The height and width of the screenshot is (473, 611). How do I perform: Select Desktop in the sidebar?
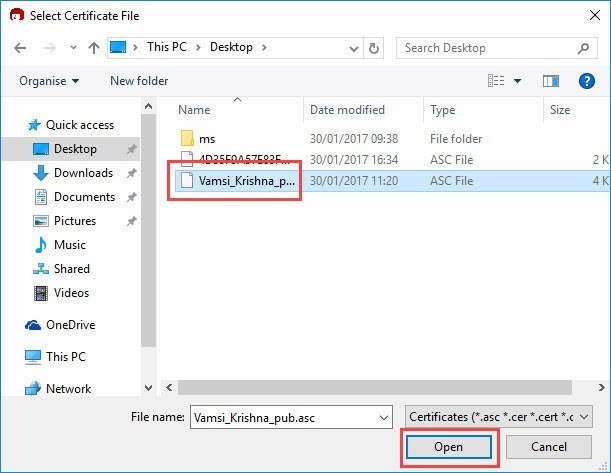(x=71, y=149)
